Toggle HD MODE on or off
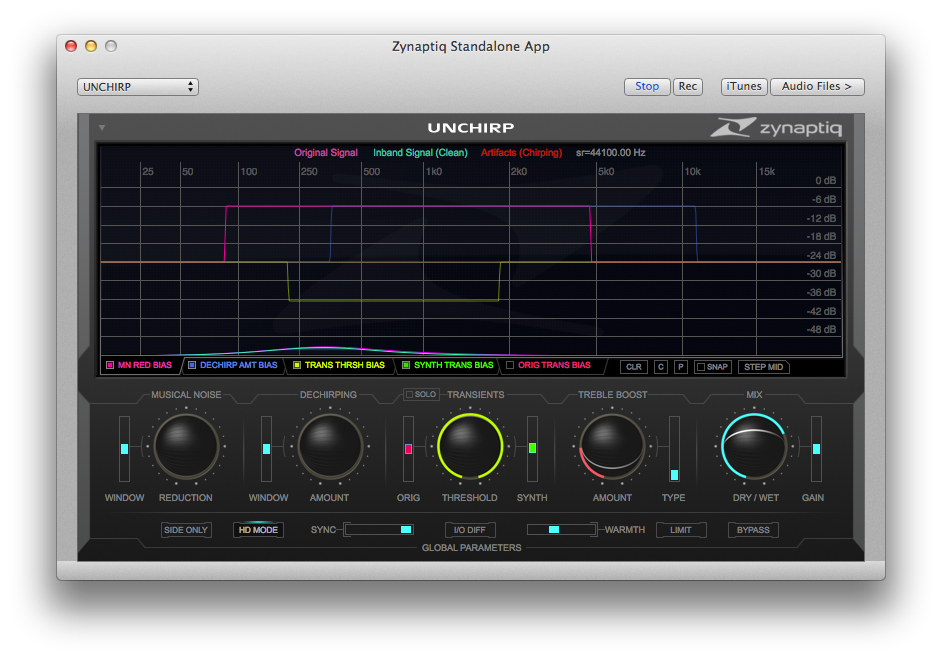942x659 pixels. pyautogui.click(x=258, y=529)
